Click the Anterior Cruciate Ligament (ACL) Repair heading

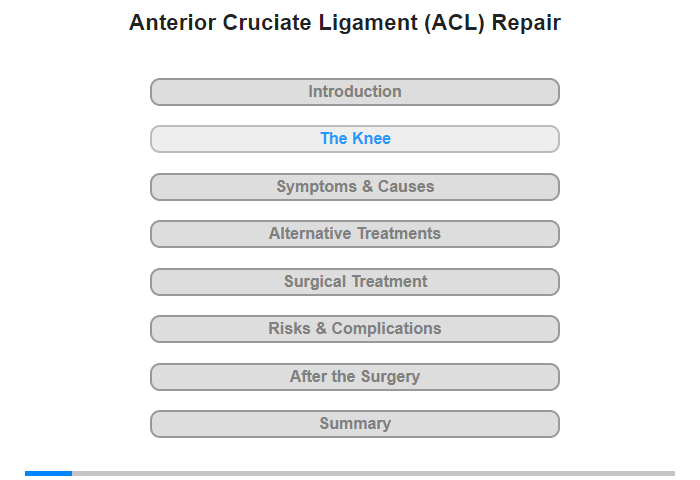[x=345, y=23]
